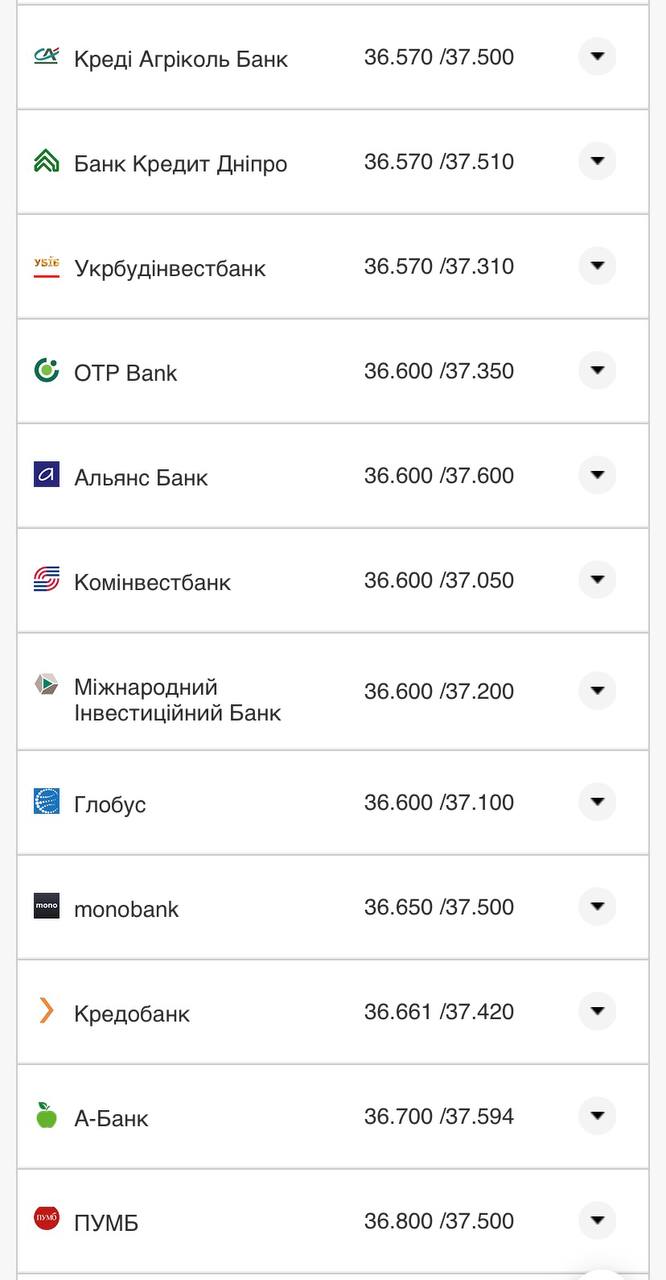Expand details for OTP Bank
Viewport: 666px width, 1280px height.
point(597,371)
